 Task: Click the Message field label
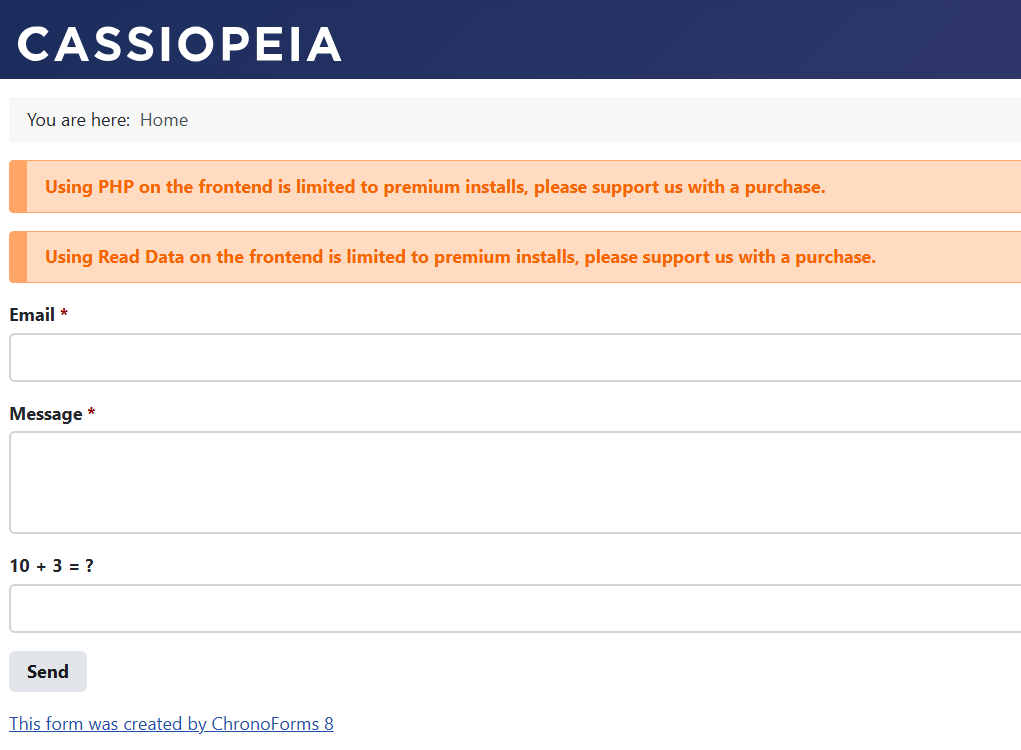46,414
